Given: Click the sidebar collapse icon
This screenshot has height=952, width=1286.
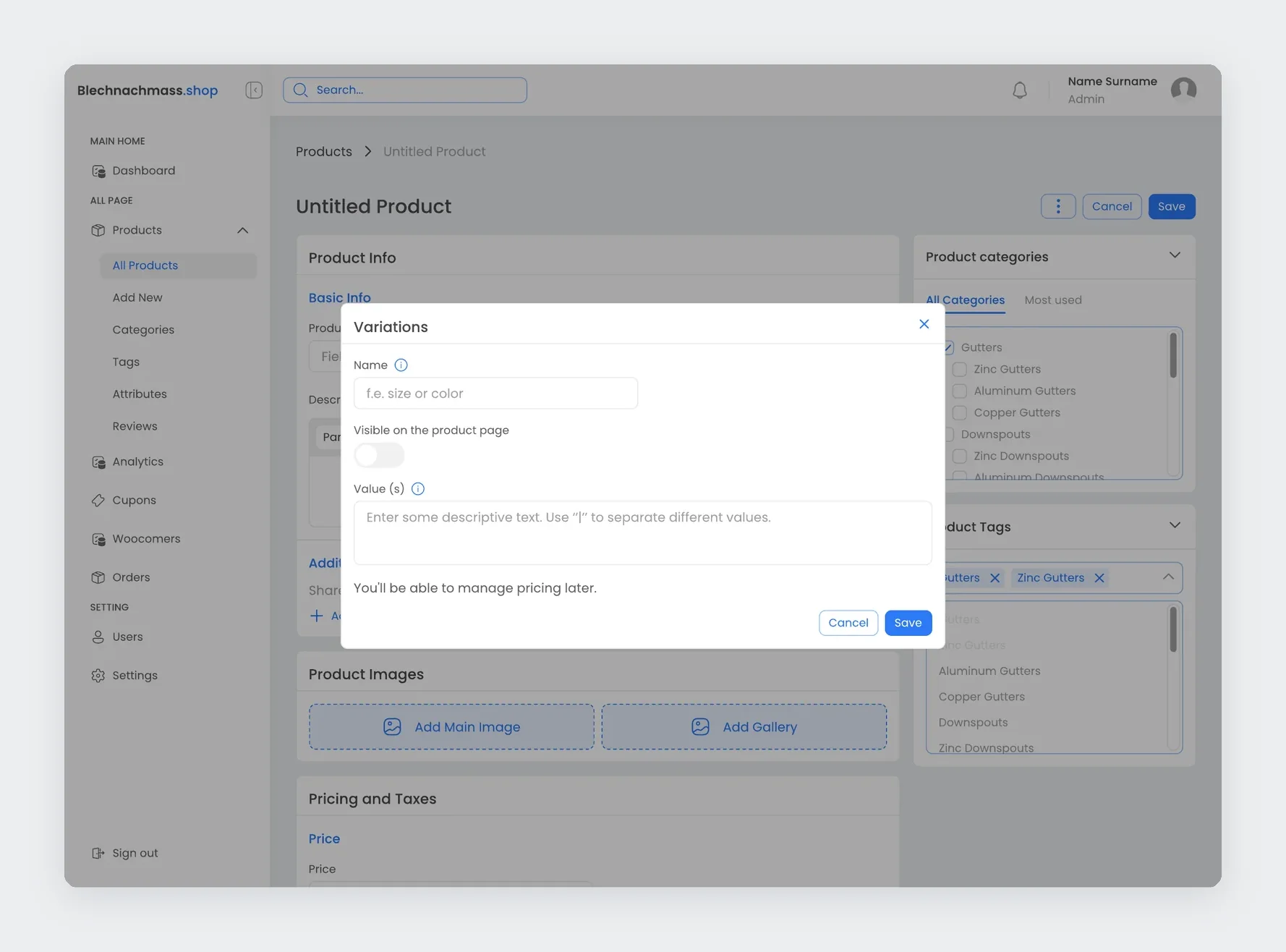Looking at the screenshot, I should click(254, 90).
